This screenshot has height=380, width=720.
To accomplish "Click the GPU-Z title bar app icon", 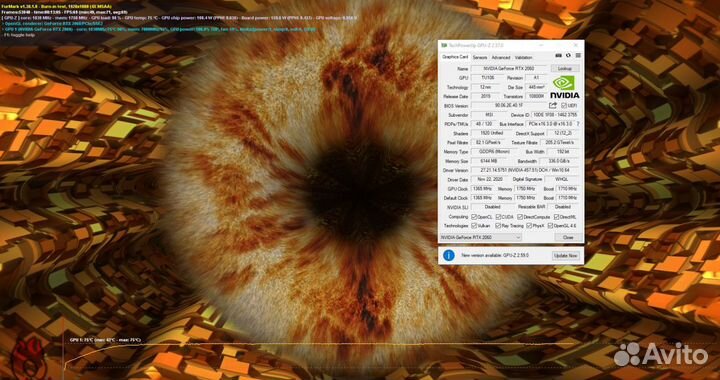I will (x=444, y=45).
